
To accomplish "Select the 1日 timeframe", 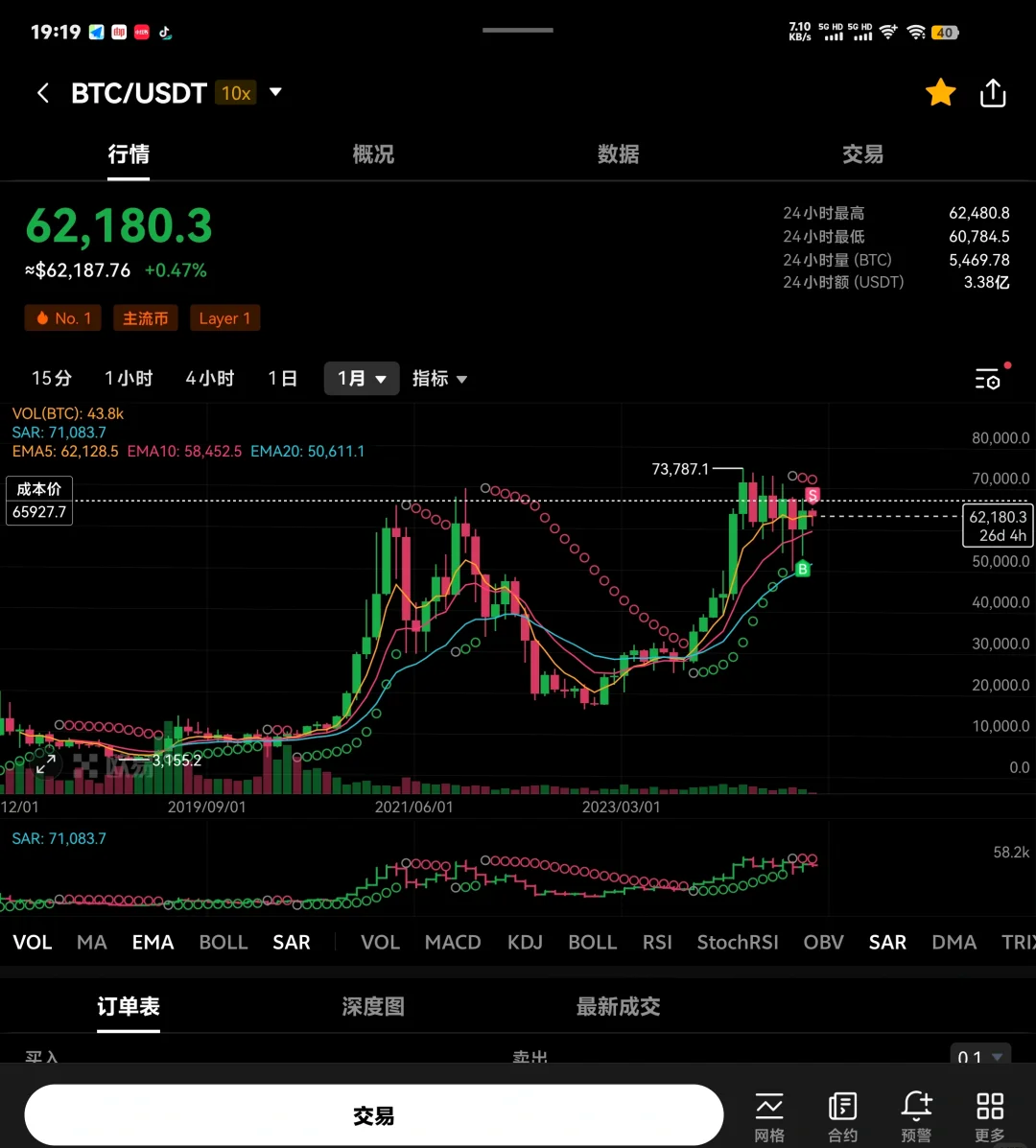I will click(x=282, y=379).
